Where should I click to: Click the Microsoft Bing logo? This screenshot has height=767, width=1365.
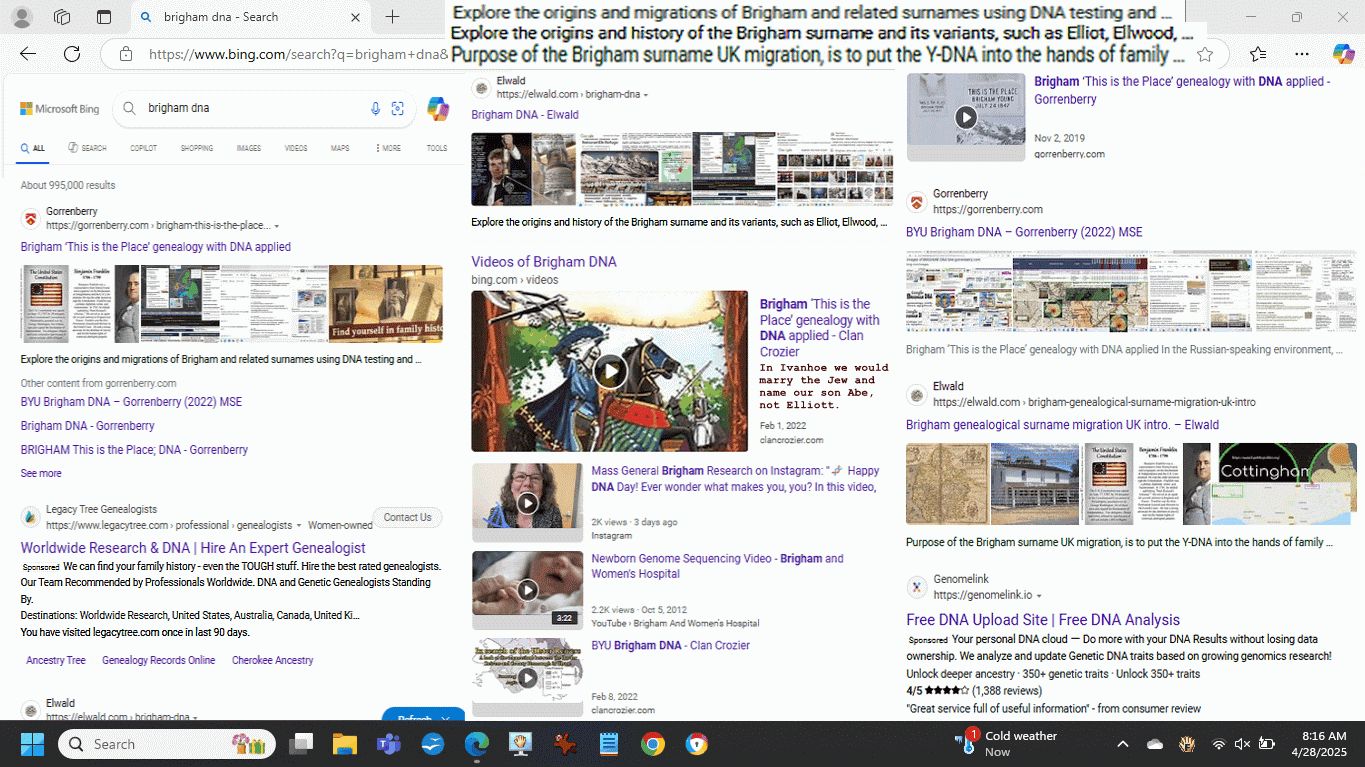[60, 108]
